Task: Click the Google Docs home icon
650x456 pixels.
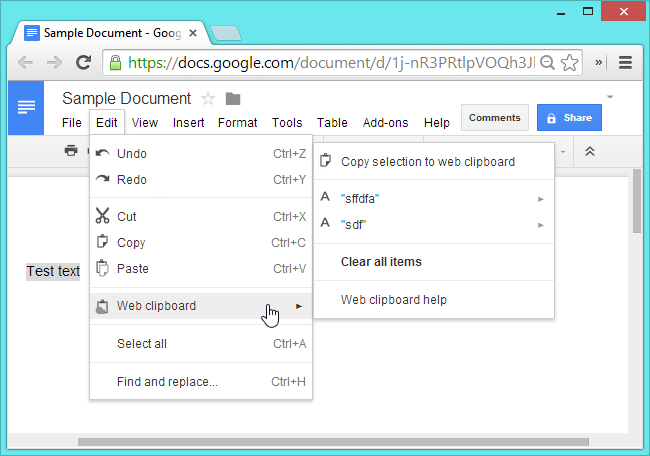Action: tap(27, 107)
